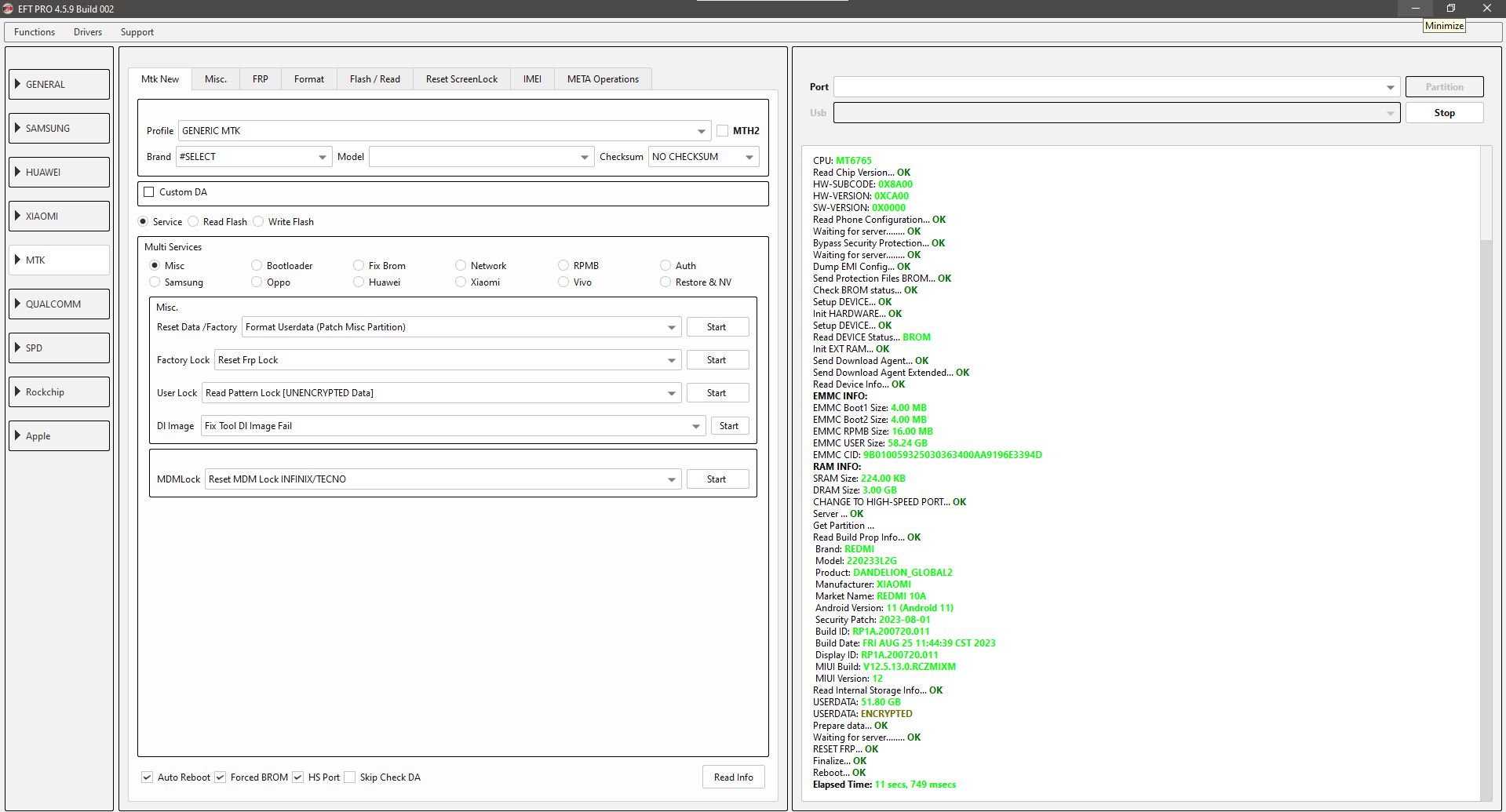Expand the Rockchip sidebar arrow
The width and height of the screenshot is (1506, 812).
point(17,391)
